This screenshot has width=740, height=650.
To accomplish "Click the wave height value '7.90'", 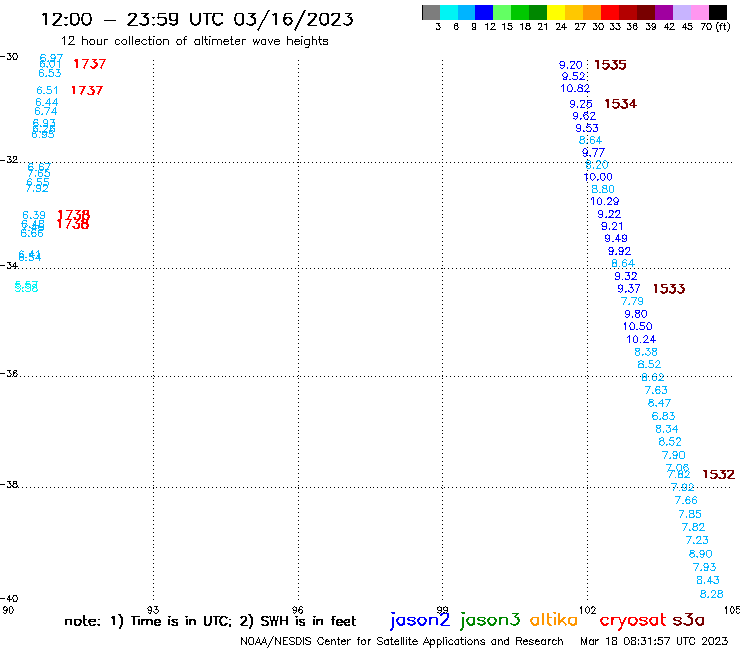I will pyautogui.click(x=673, y=455).
